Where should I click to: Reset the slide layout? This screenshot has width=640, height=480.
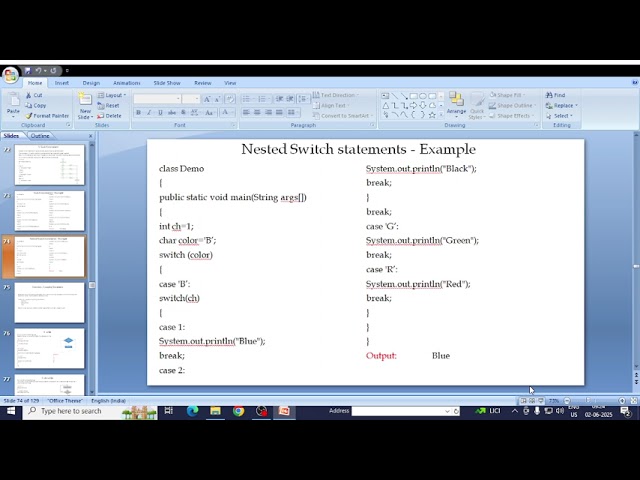[x=108, y=106]
